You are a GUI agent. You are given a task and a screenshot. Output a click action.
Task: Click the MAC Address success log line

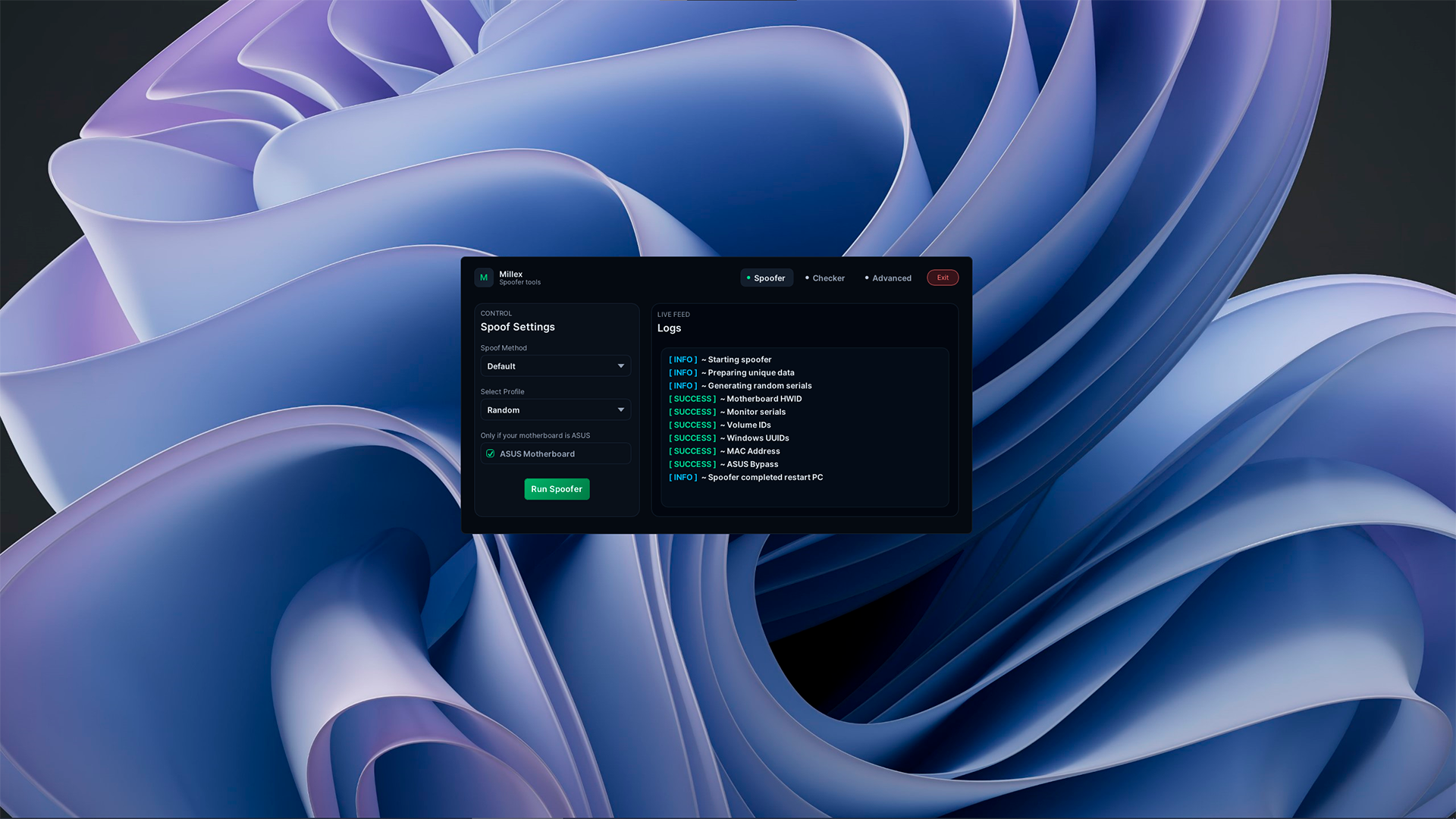[752, 451]
